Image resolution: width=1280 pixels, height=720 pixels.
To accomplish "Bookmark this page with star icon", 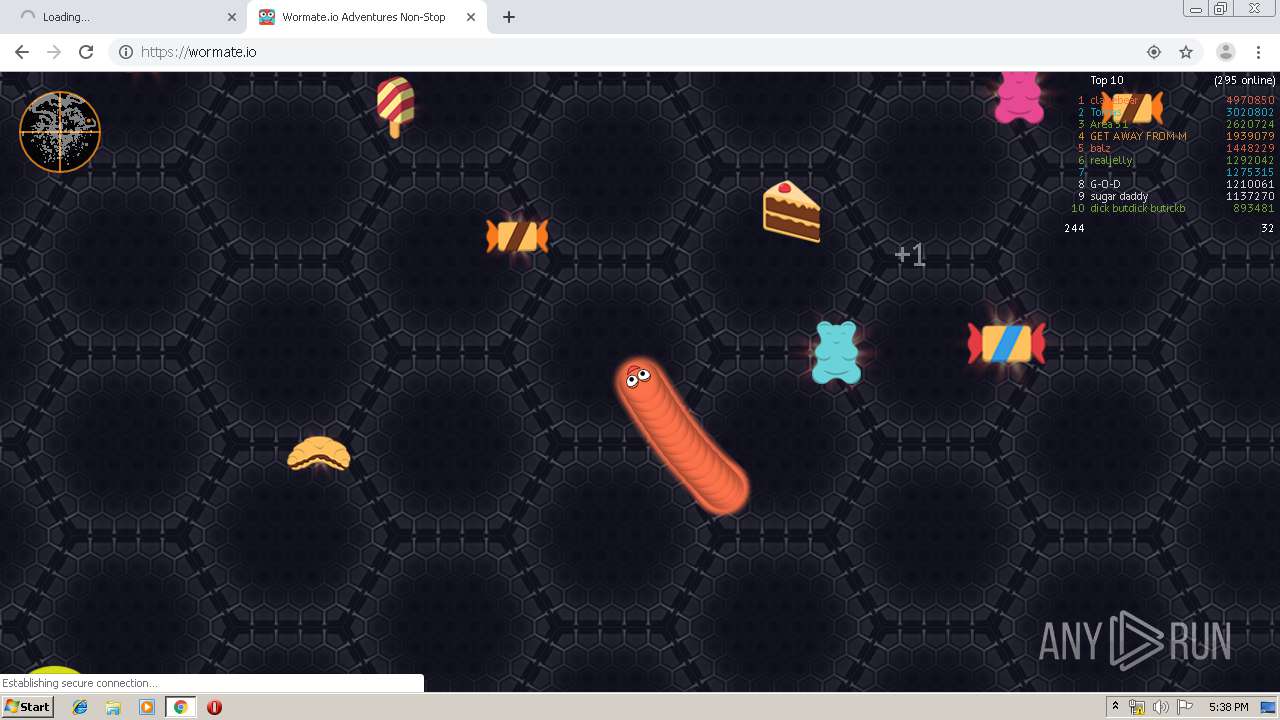I will [x=1186, y=52].
